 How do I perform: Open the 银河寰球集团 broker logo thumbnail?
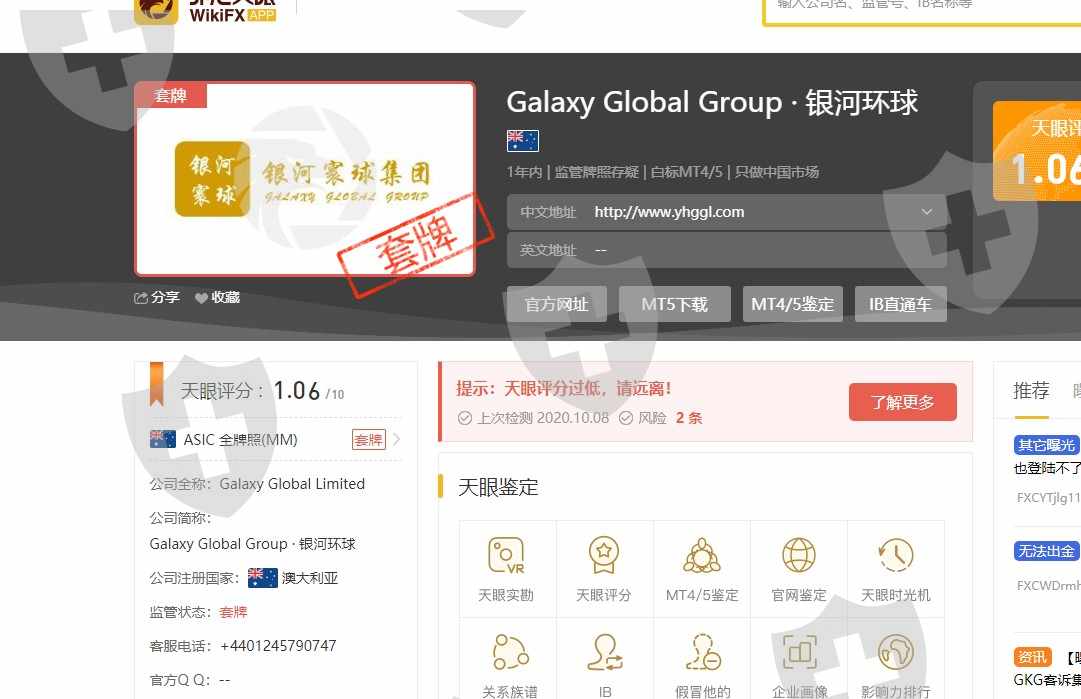[305, 179]
